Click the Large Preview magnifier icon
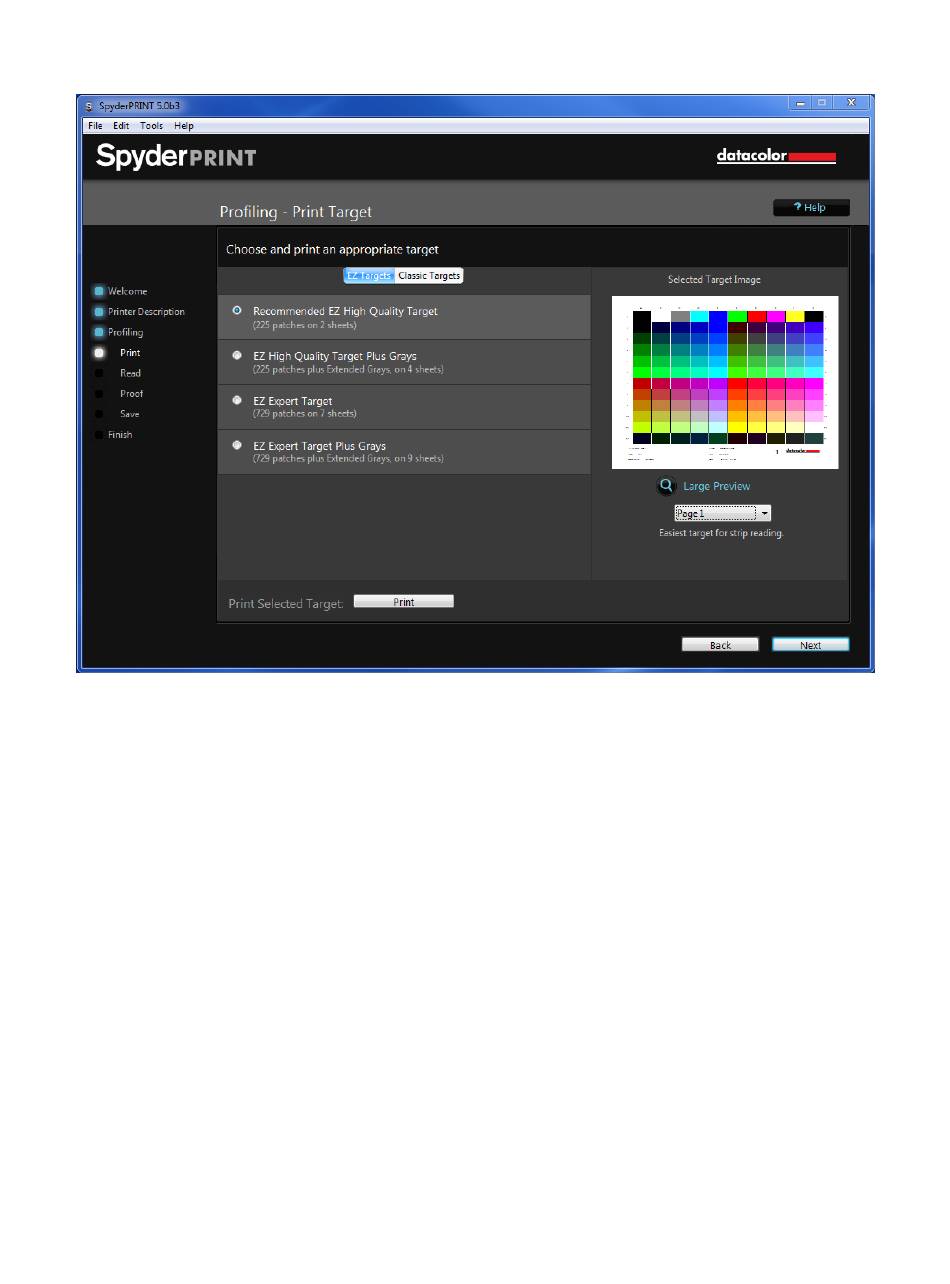The height and width of the screenshot is (1284, 950). pyautogui.click(x=667, y=486)
